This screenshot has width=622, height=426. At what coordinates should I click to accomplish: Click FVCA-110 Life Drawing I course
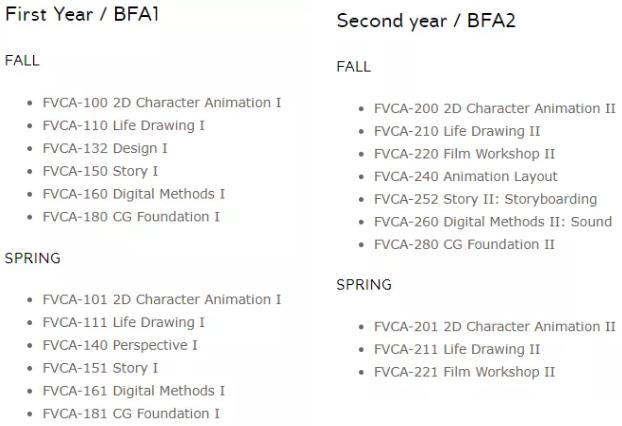pos(123,126)
